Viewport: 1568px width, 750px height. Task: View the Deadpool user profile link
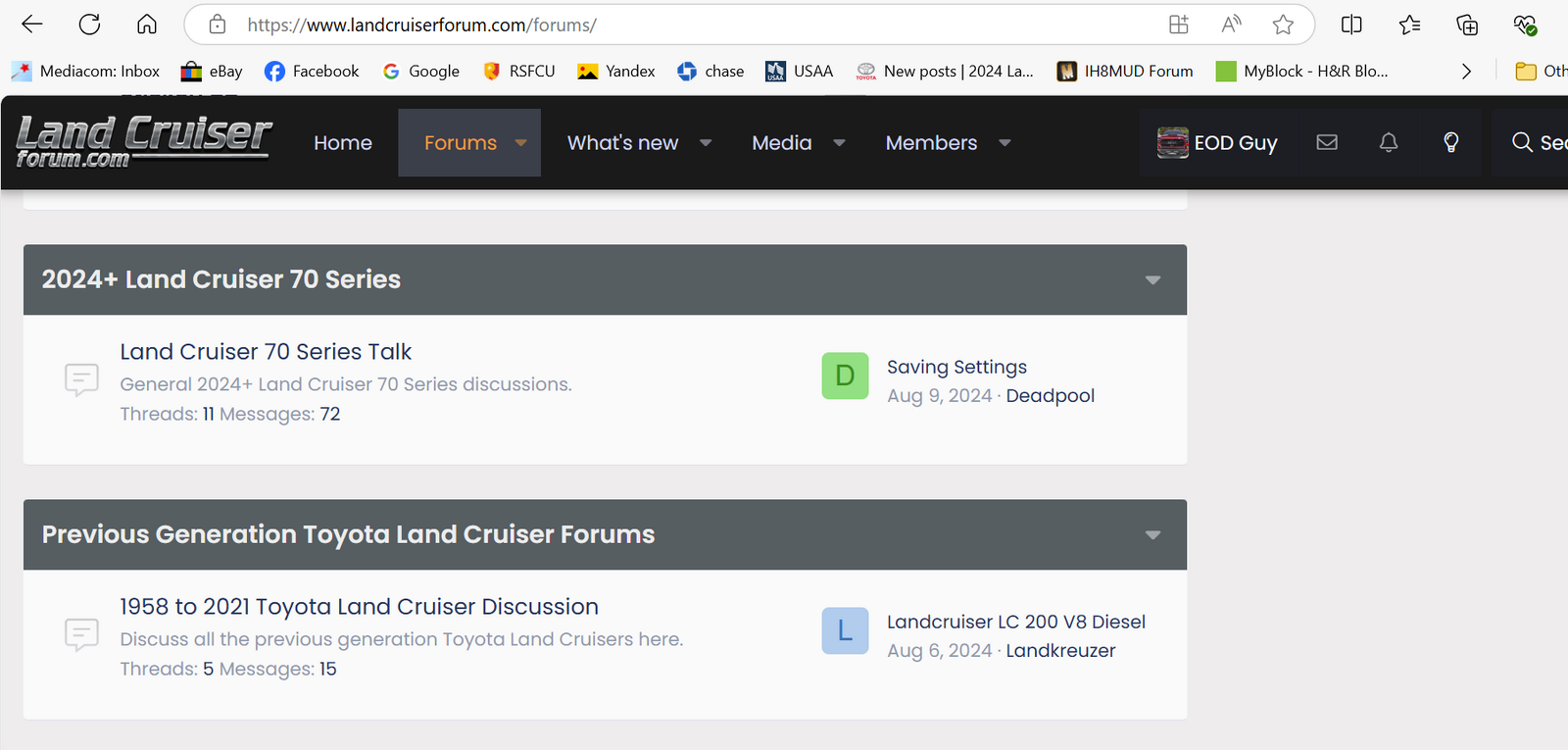point(1050,395)
